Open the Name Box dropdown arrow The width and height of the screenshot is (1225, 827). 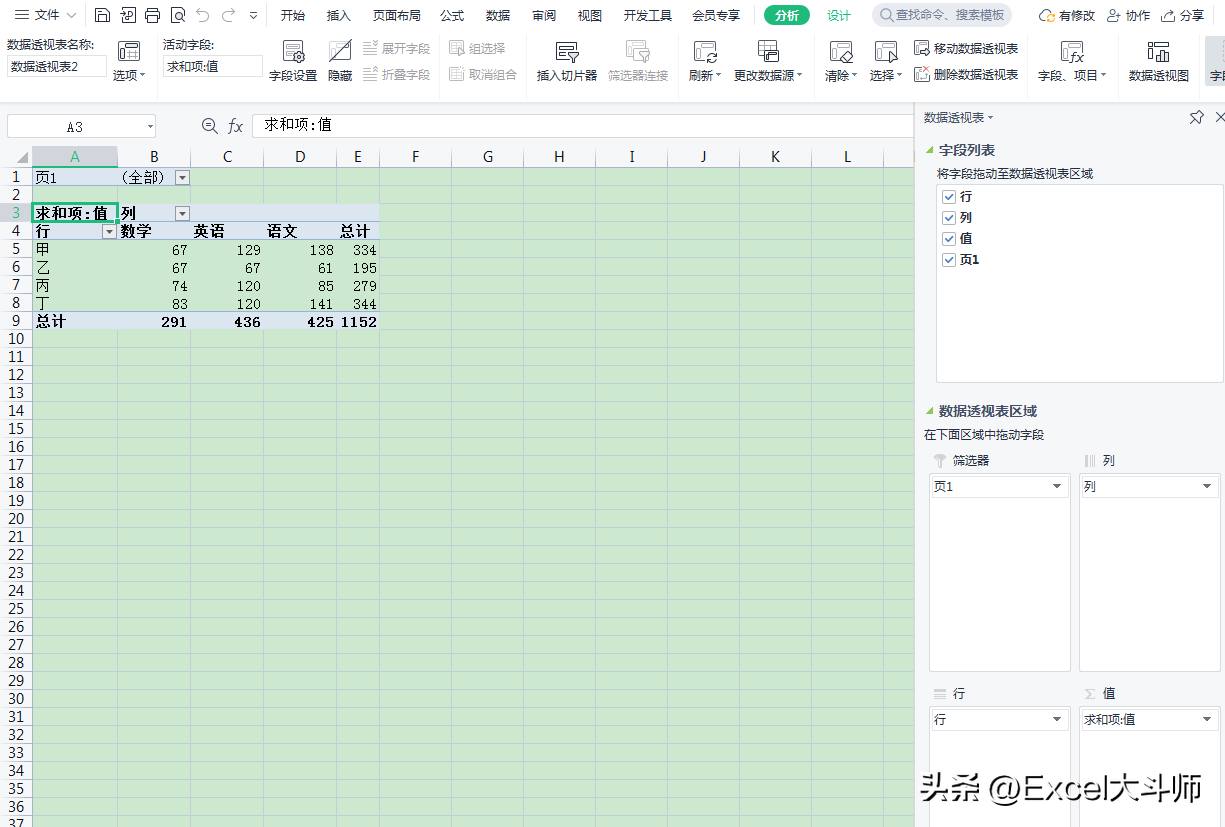click(x=150, y=127)
